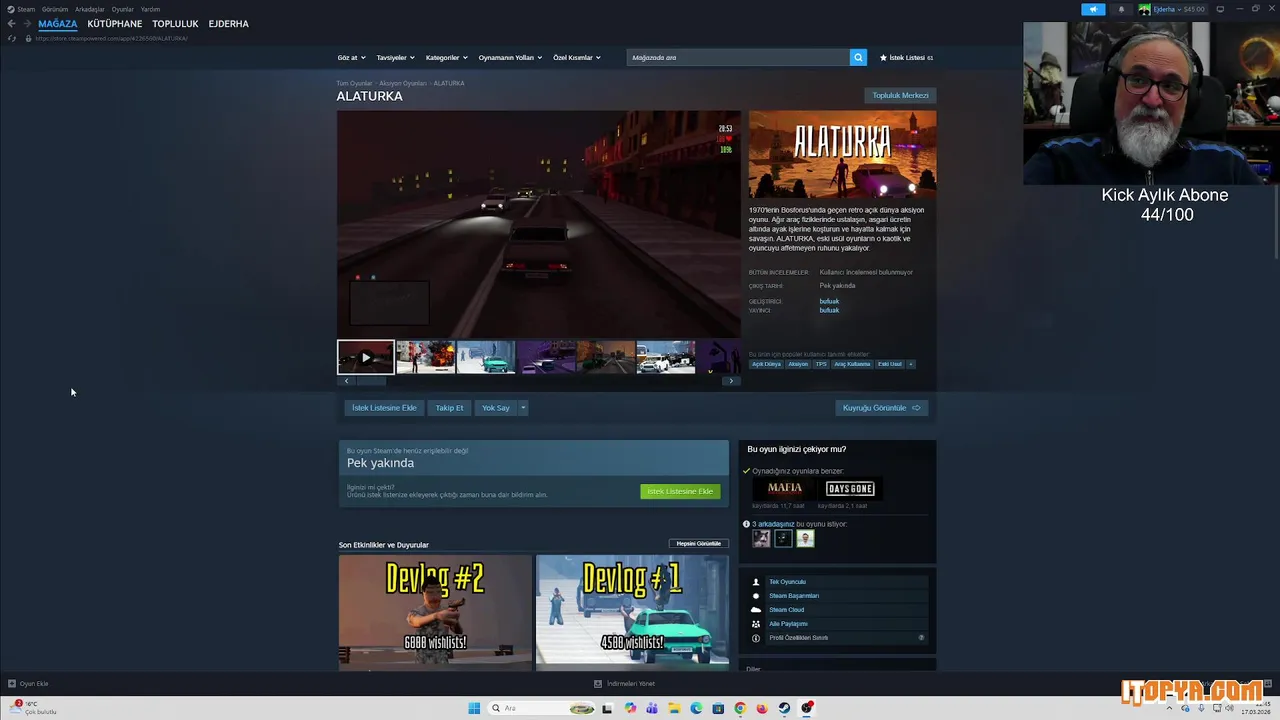Open the Yardım menu

coord(150,9)
